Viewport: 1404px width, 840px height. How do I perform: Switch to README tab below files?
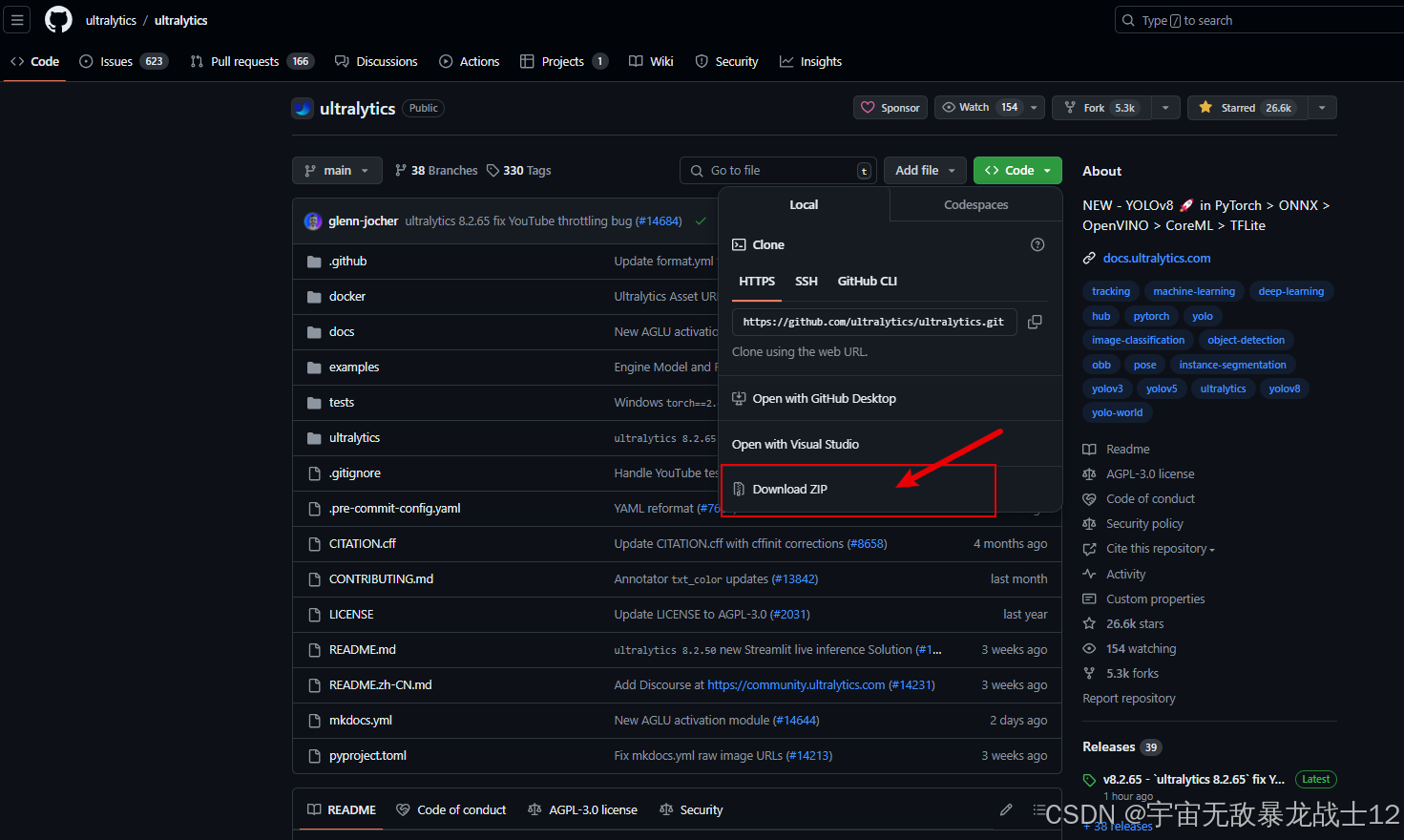click(x=342, y=810)
